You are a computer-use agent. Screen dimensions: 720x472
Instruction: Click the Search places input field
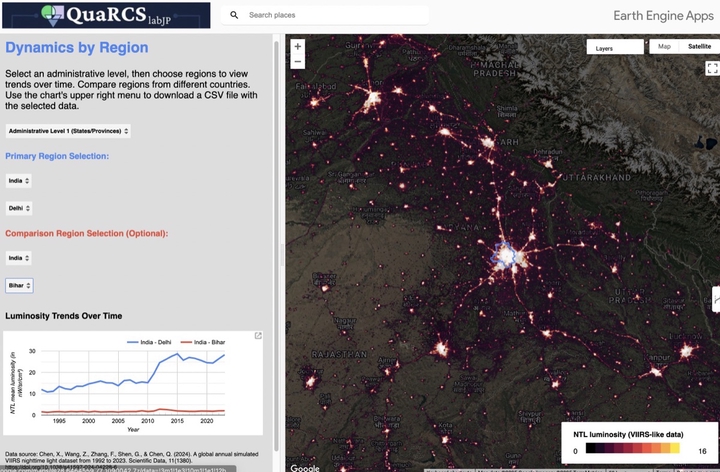pyautogui.click(x=335, y=16)
